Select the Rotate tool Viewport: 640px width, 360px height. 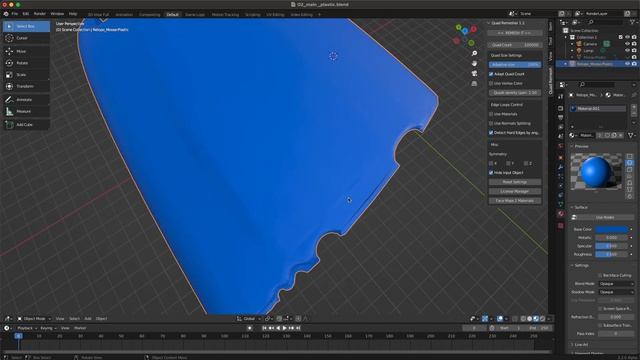coord(27,63)
